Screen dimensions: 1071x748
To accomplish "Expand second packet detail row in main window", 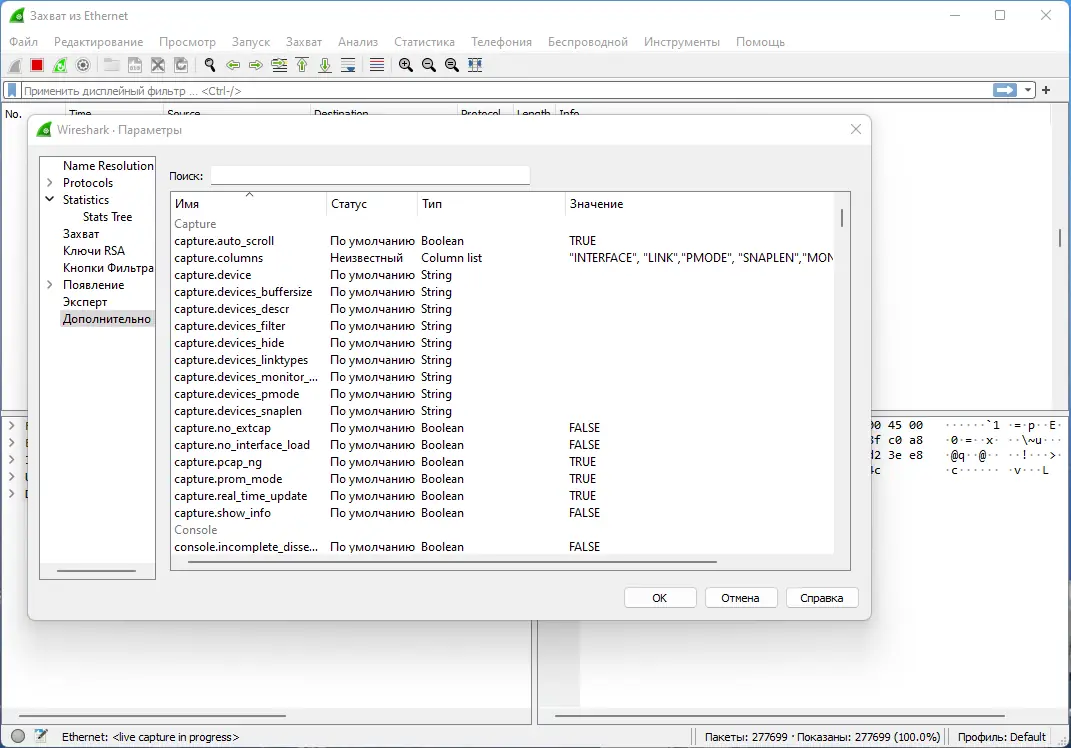I will pyautogui.click(x=12, y=442).
